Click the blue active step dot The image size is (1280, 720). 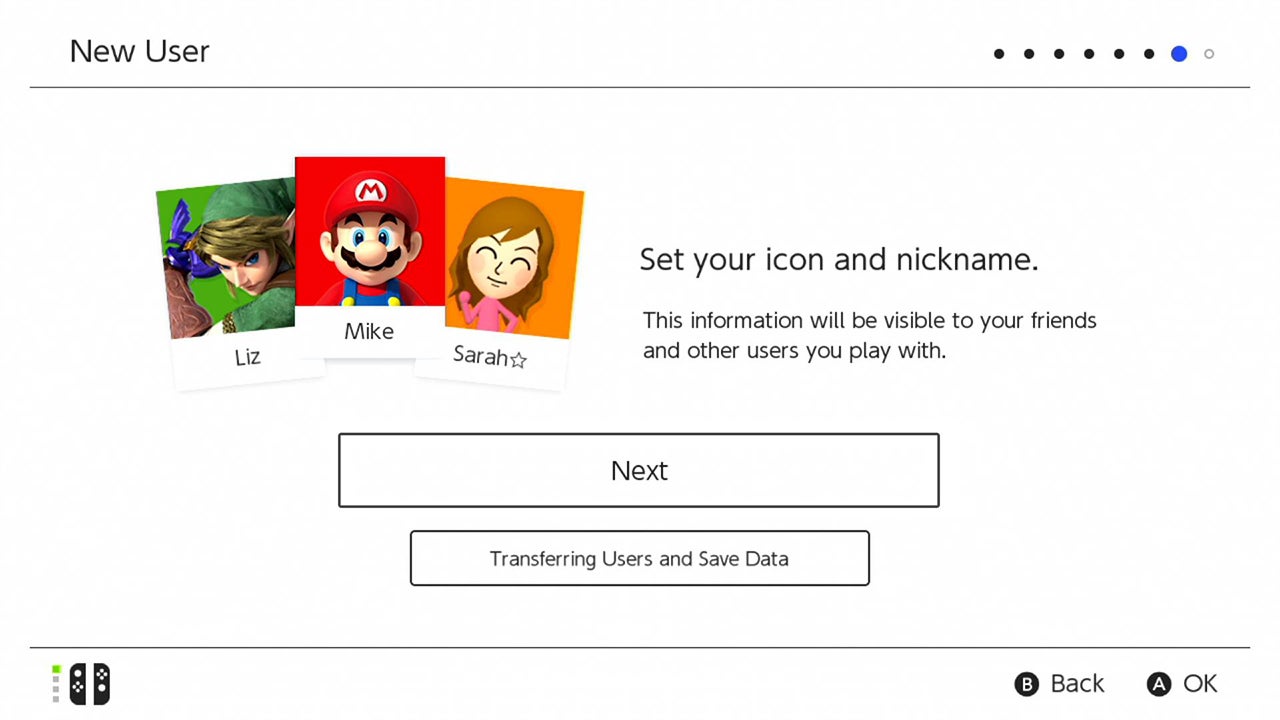[1179, 54]
